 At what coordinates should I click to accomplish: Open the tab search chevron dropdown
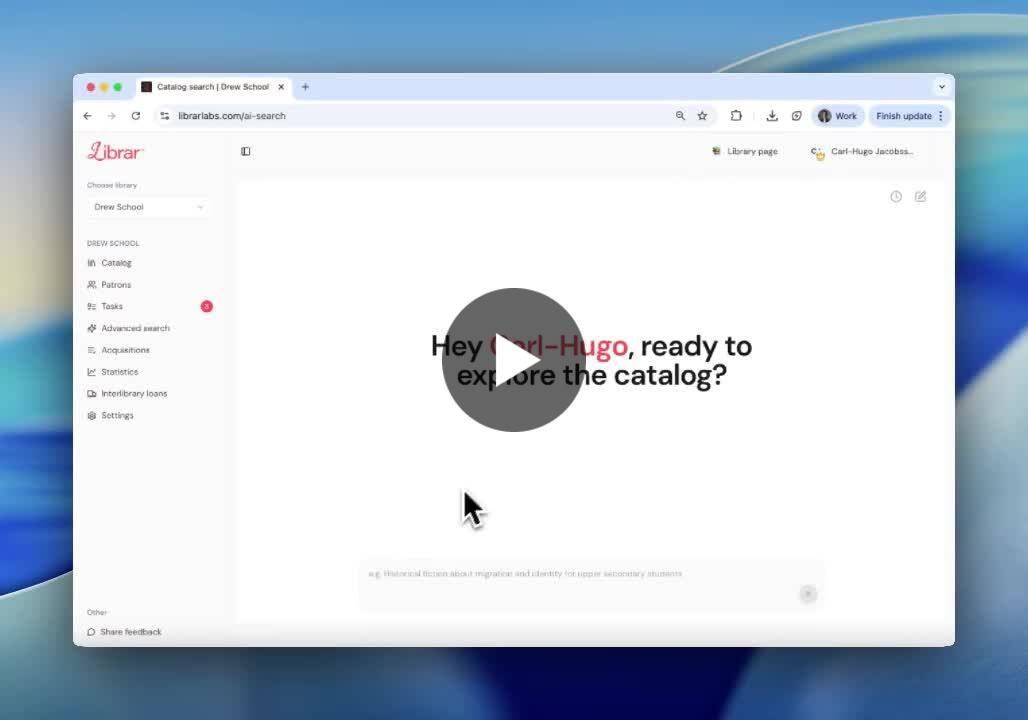tap(941, 87)
